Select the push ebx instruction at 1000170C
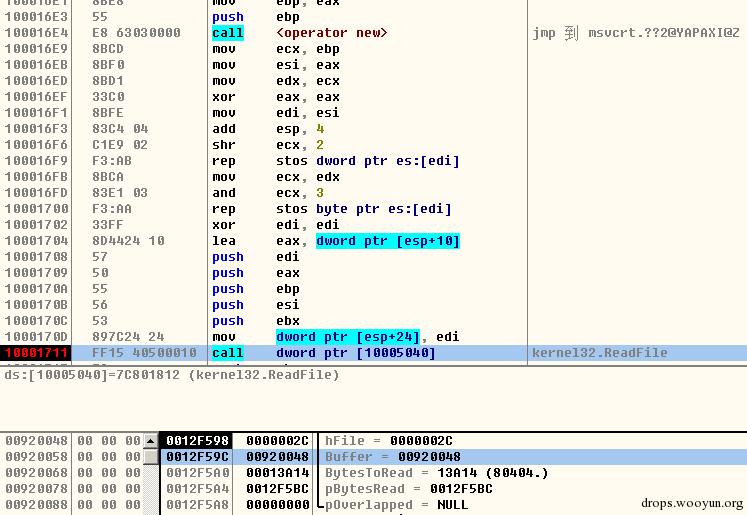Viewport: 747px width, 515px height. click(x=227, y=321)
